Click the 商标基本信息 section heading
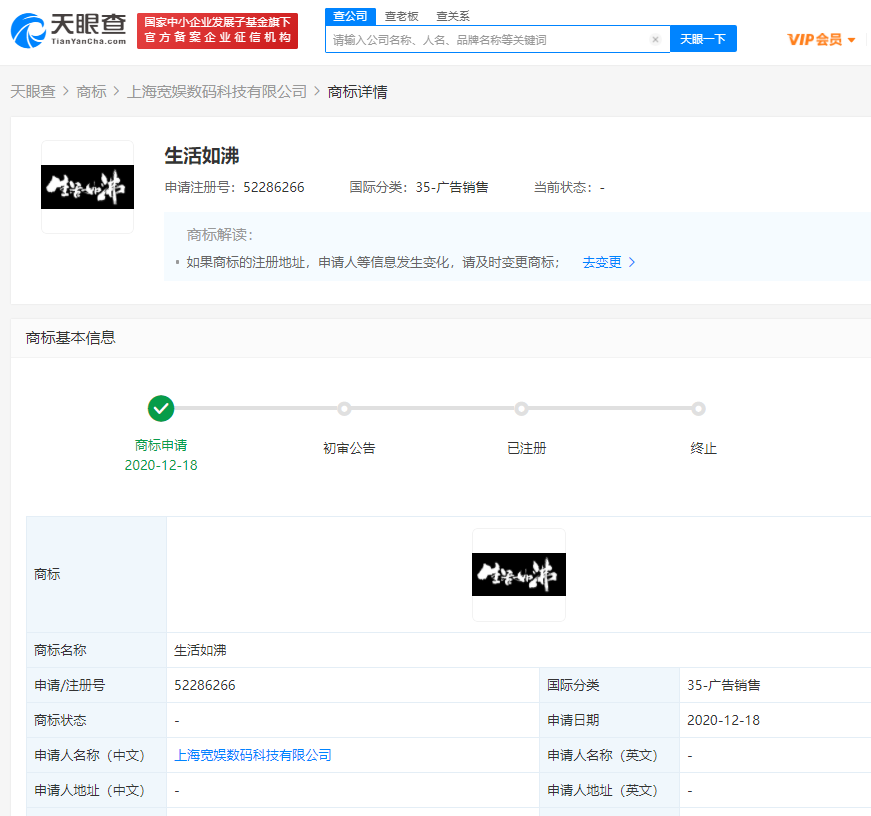 click(71, 338)
